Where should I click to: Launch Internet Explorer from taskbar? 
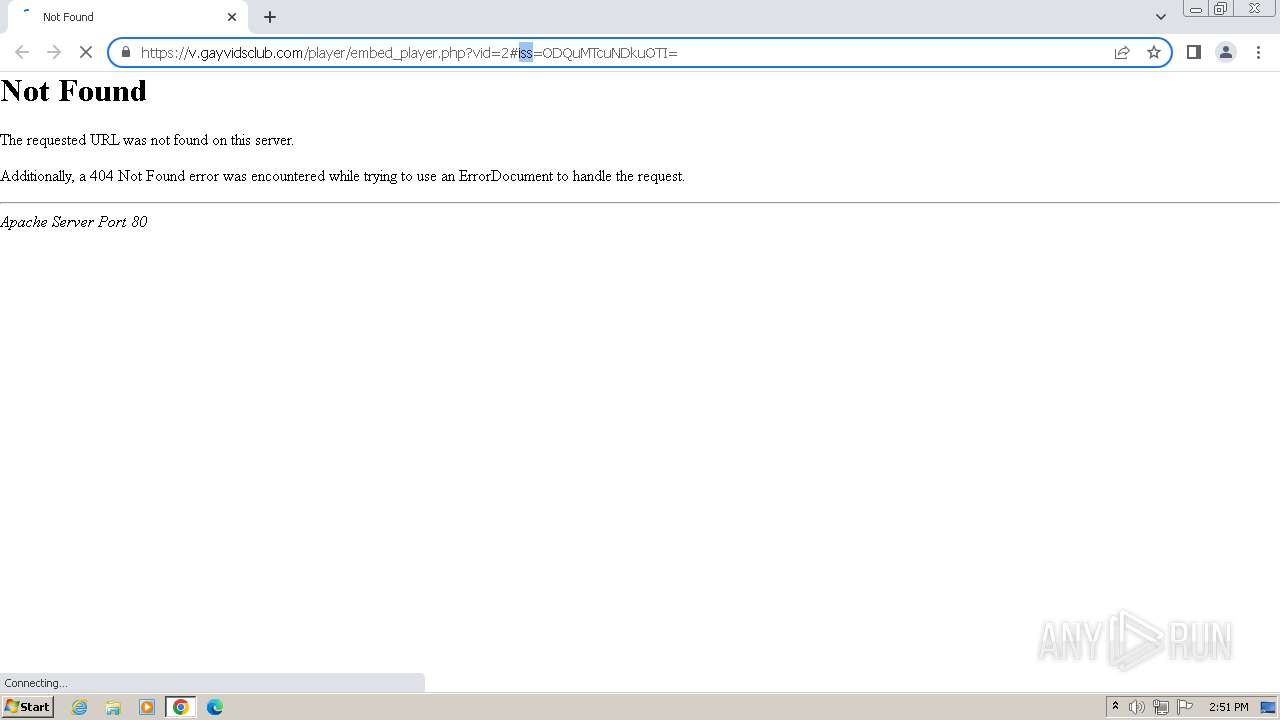[80, 707]
